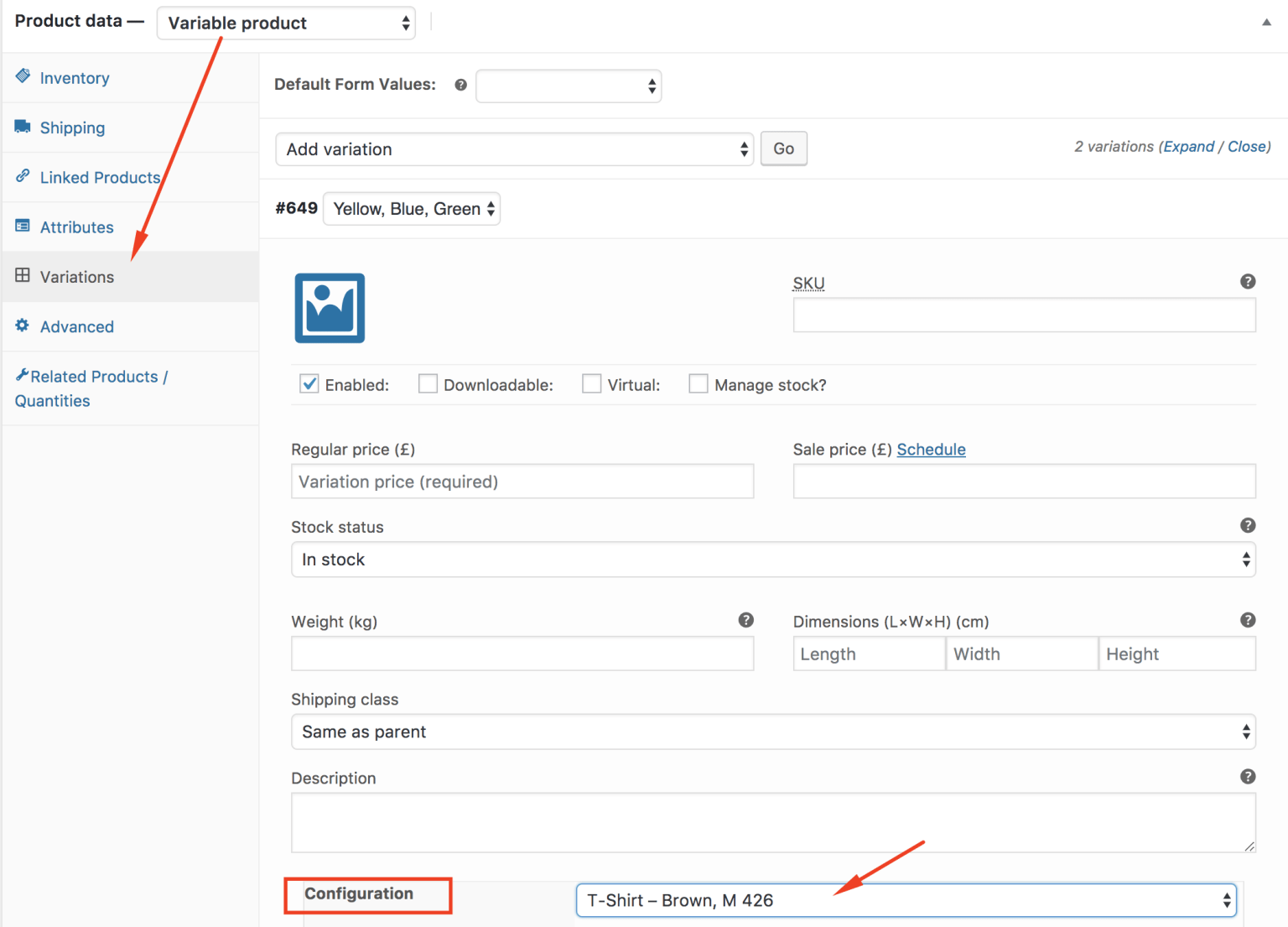Click the Shipping truck icon
The width and height of the screenshot is (1288, 927).
(23, 127)
